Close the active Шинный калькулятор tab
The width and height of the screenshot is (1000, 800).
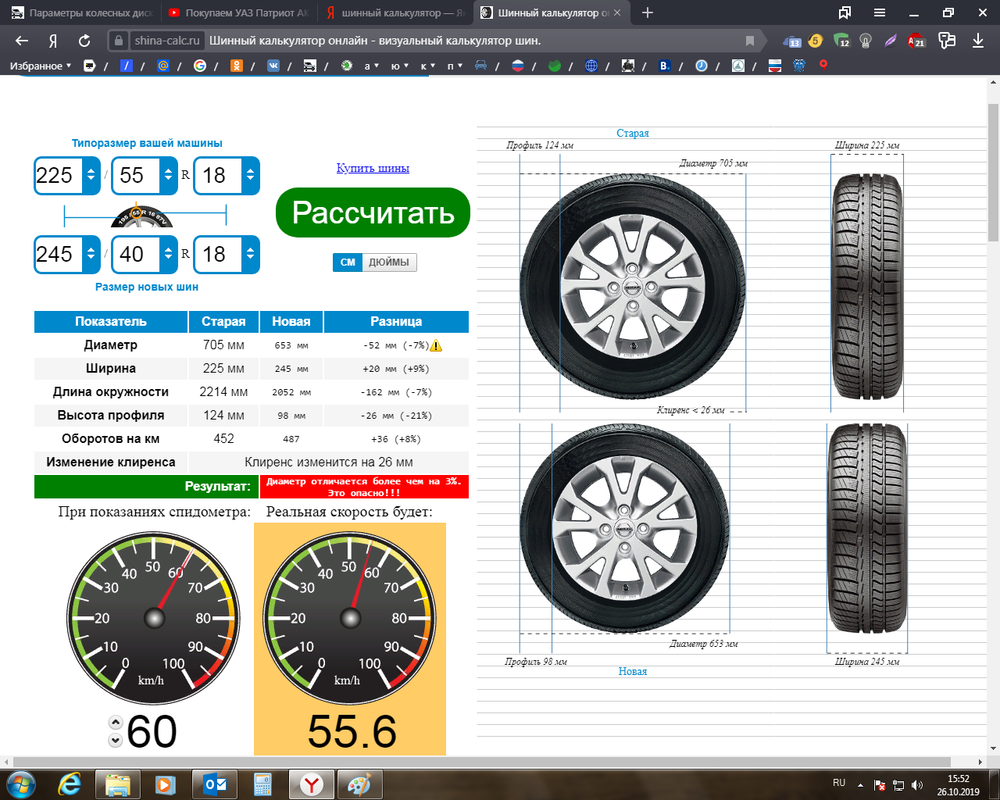coord(617,13)
